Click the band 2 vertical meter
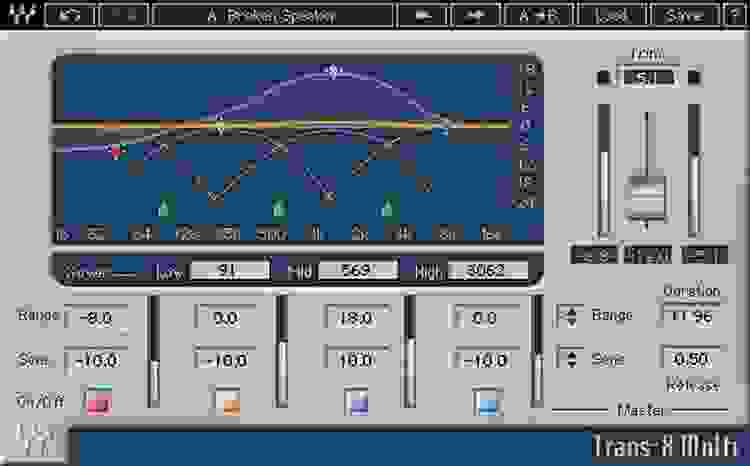Viewport: 750px width, 466px height. click(282, 352)
